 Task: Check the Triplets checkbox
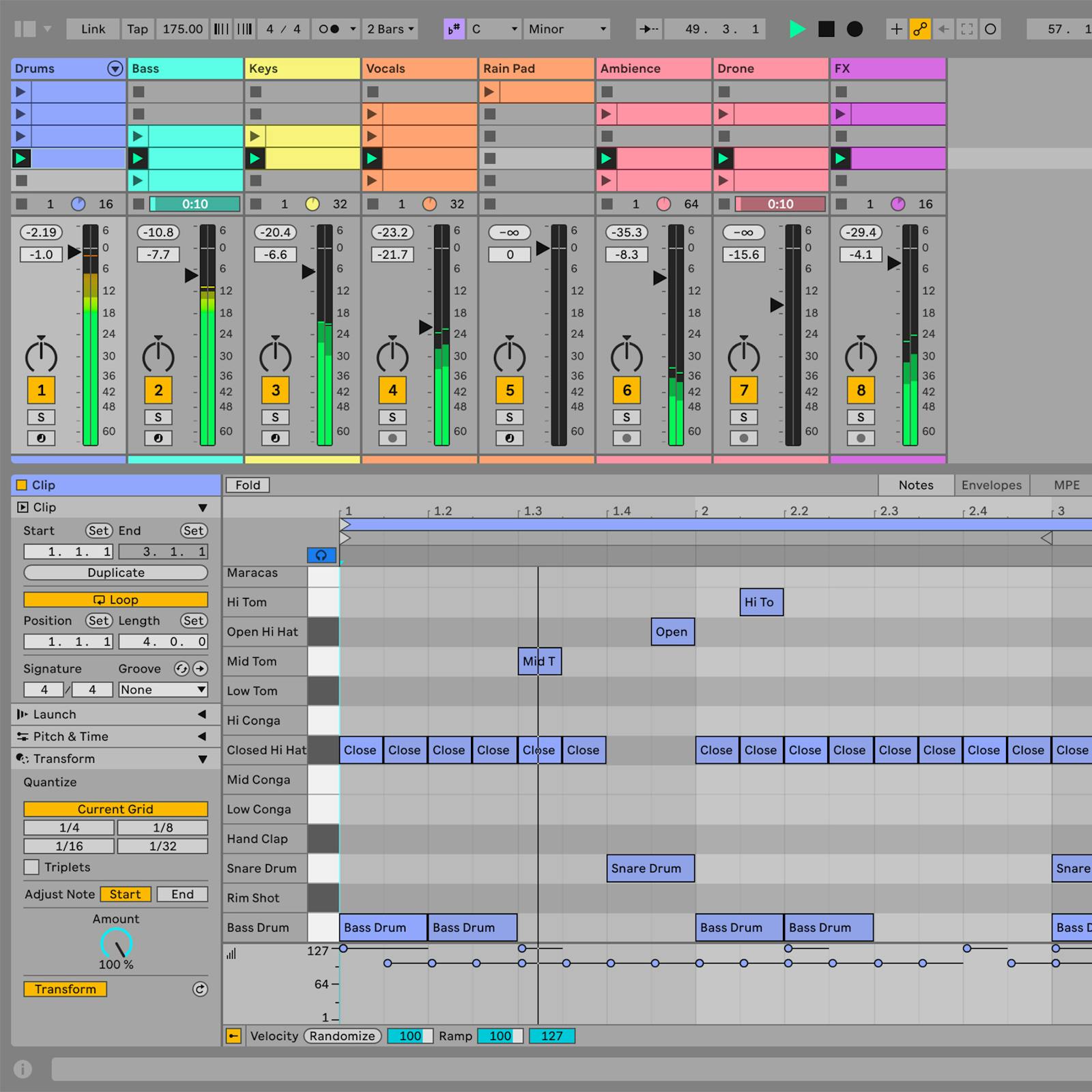coord(31,867)
